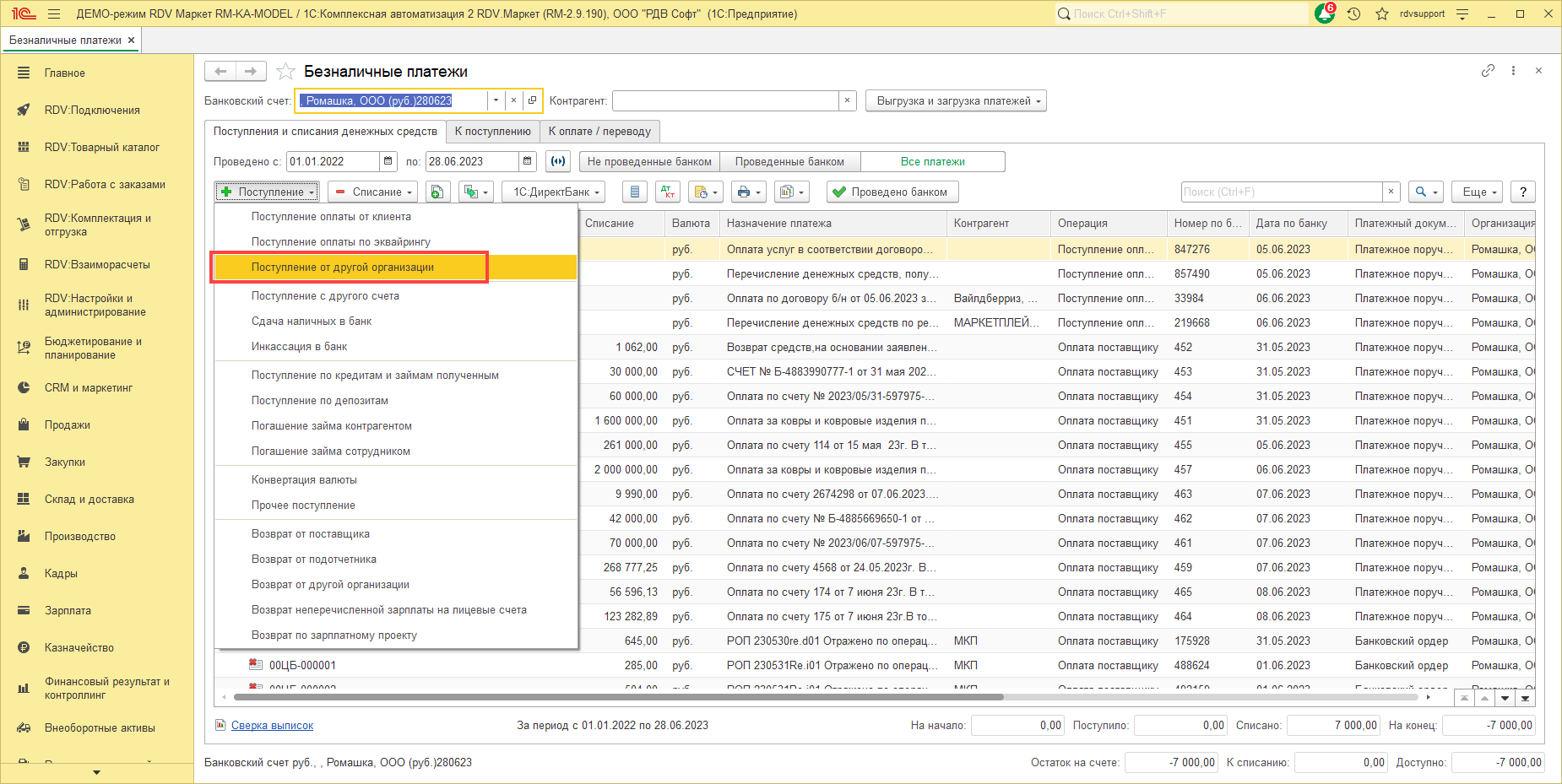Viewport: 1562px width, 784px height.
Task: Toggle the 'Все платежи' filter
Action: 932,162
